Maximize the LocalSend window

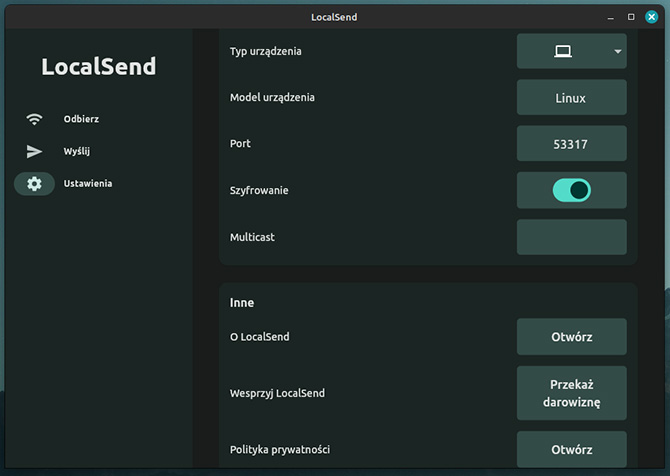[631, 17]
